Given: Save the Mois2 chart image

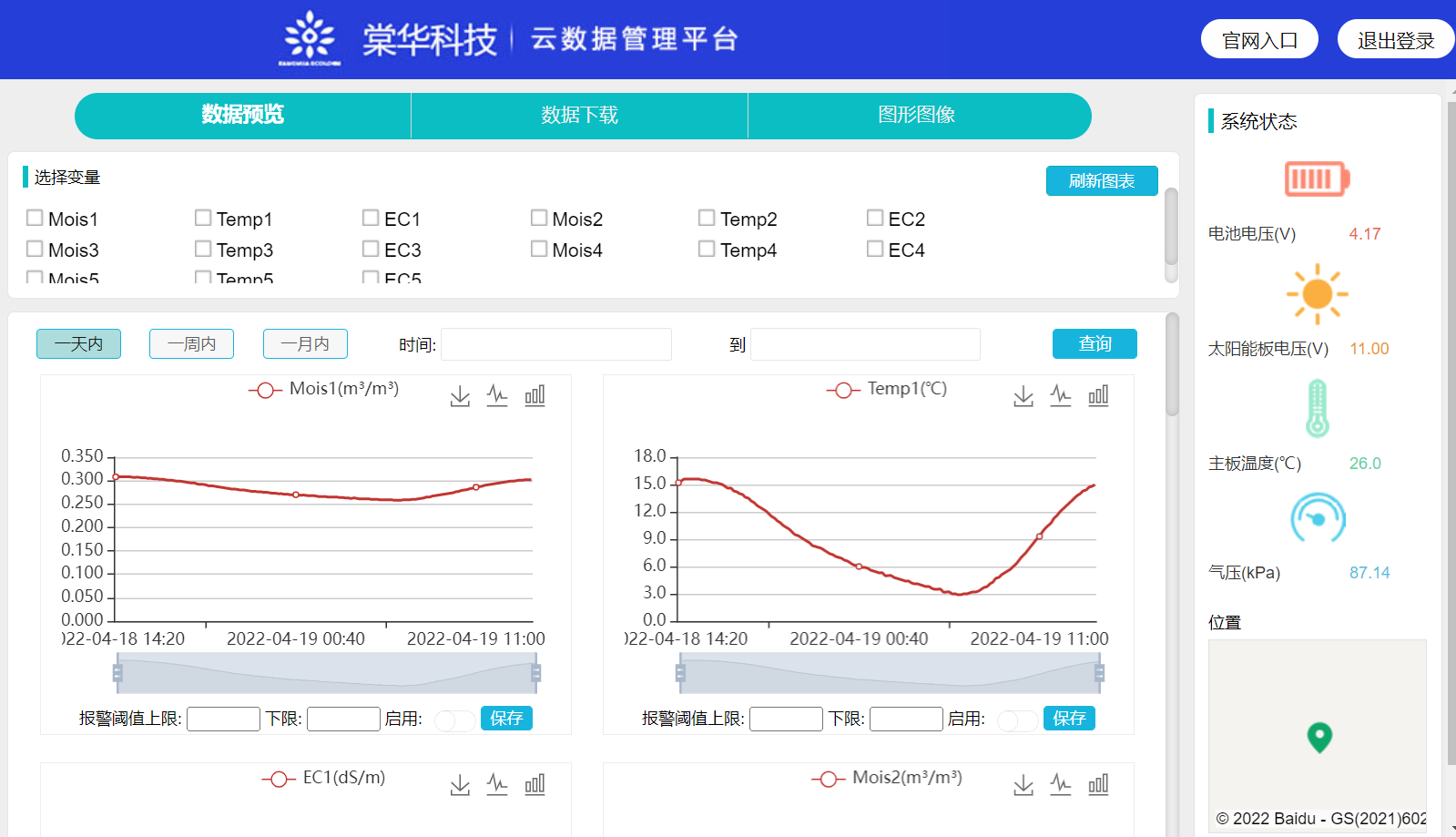Looking at the screenshot, I should point(1023,785).
